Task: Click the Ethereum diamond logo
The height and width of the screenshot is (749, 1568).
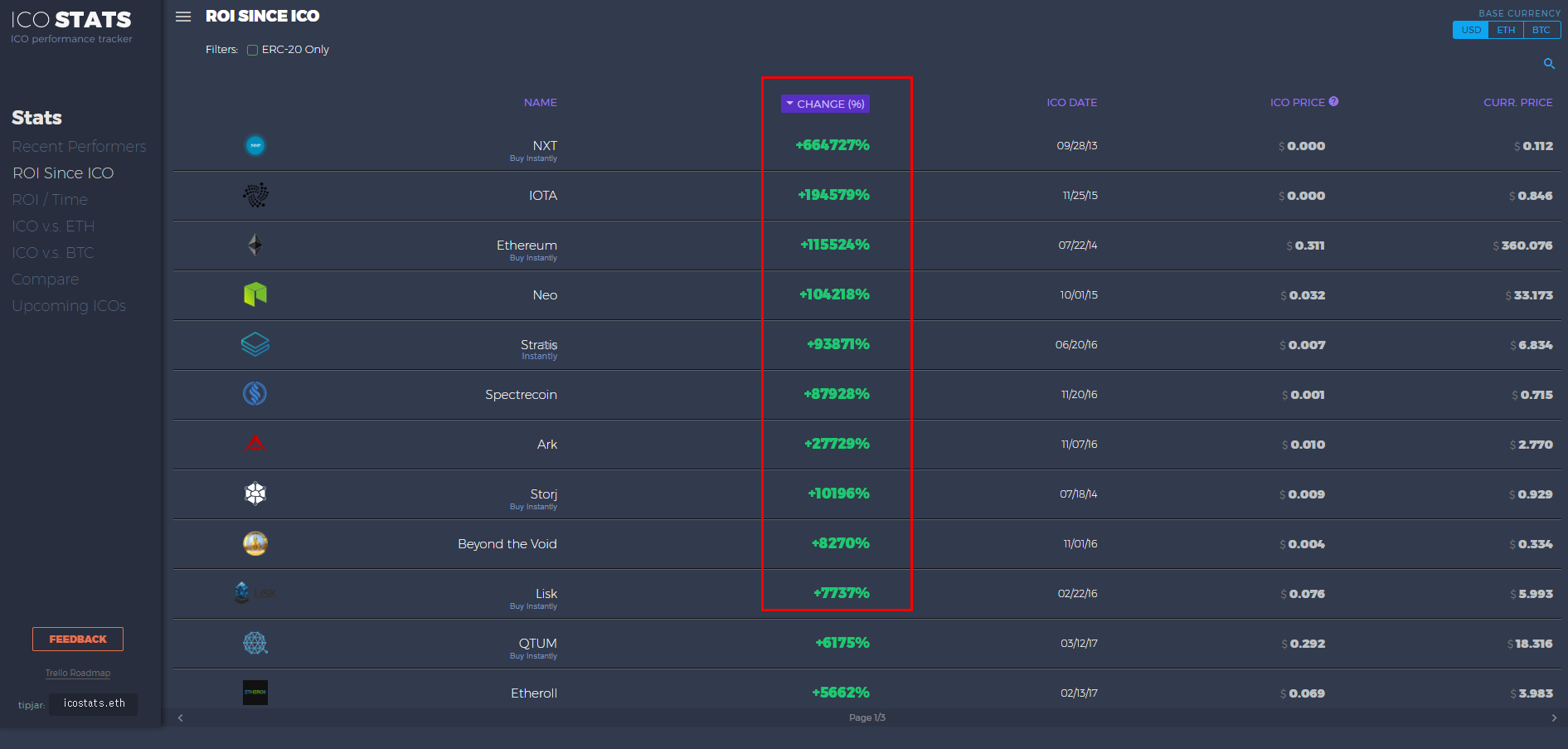Action: (x=255, y=245)
